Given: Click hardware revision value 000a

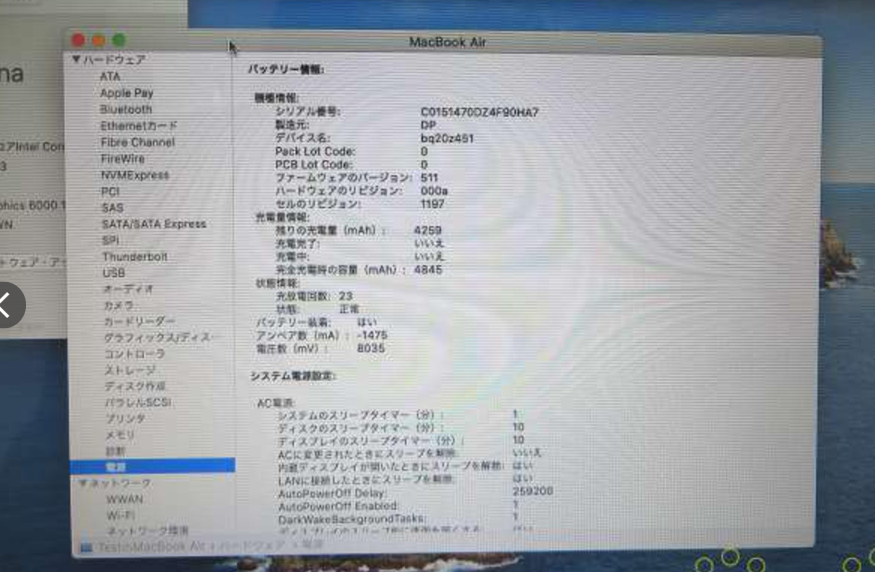Looking at the screenshot, I should coord(434,190).
